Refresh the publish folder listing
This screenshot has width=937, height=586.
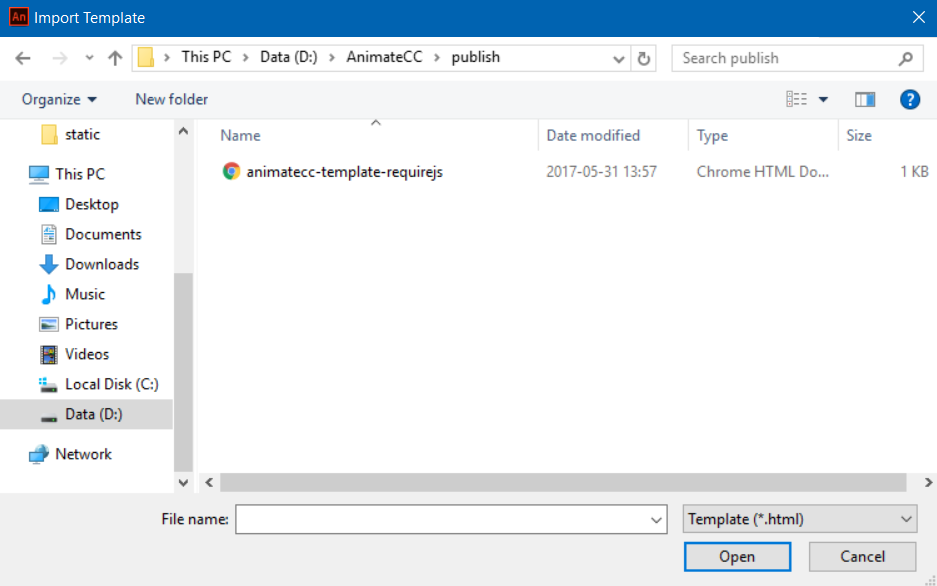tap(644, 58)
